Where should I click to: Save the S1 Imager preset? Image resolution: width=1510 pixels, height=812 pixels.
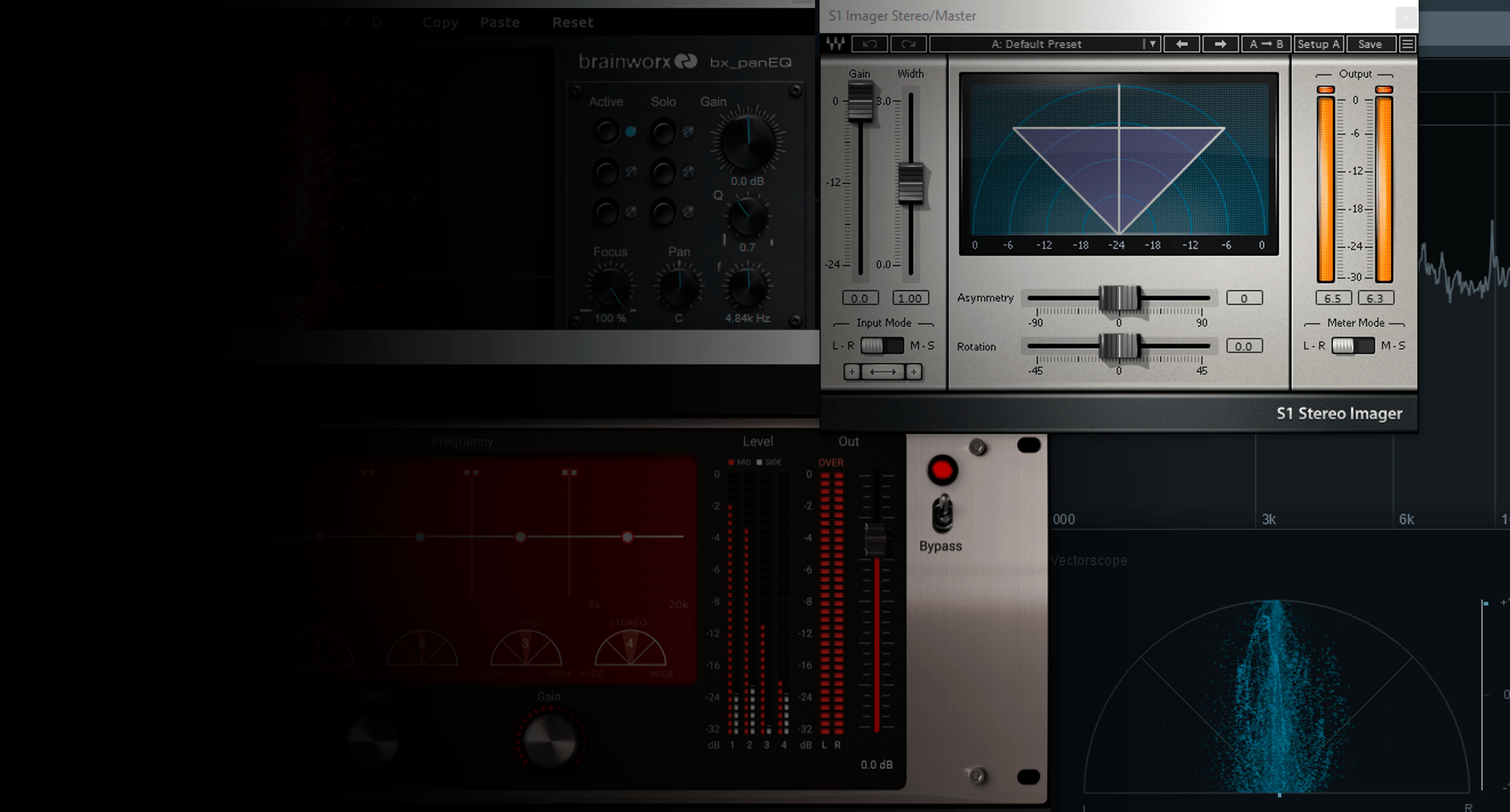1370,44
